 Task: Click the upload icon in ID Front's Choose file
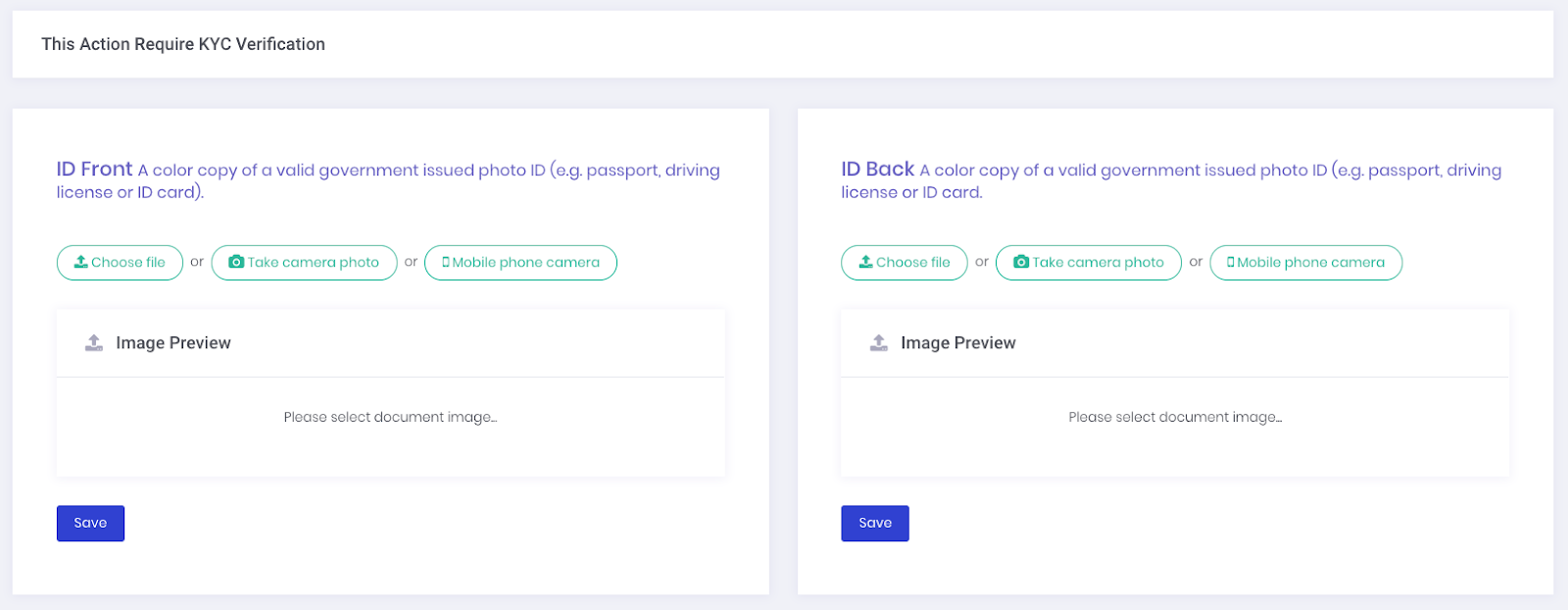click(x=81, y=262)
